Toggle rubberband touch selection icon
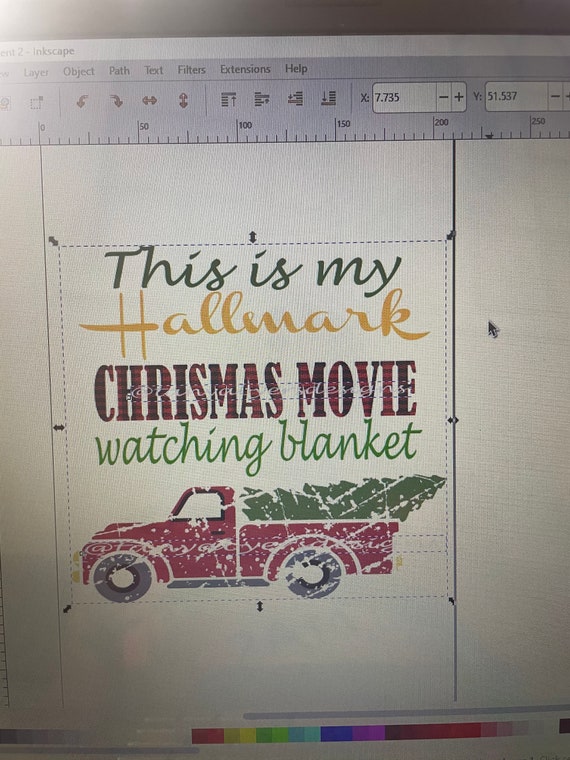The width and height of the screenshot is (570, 760). point(36,103)
